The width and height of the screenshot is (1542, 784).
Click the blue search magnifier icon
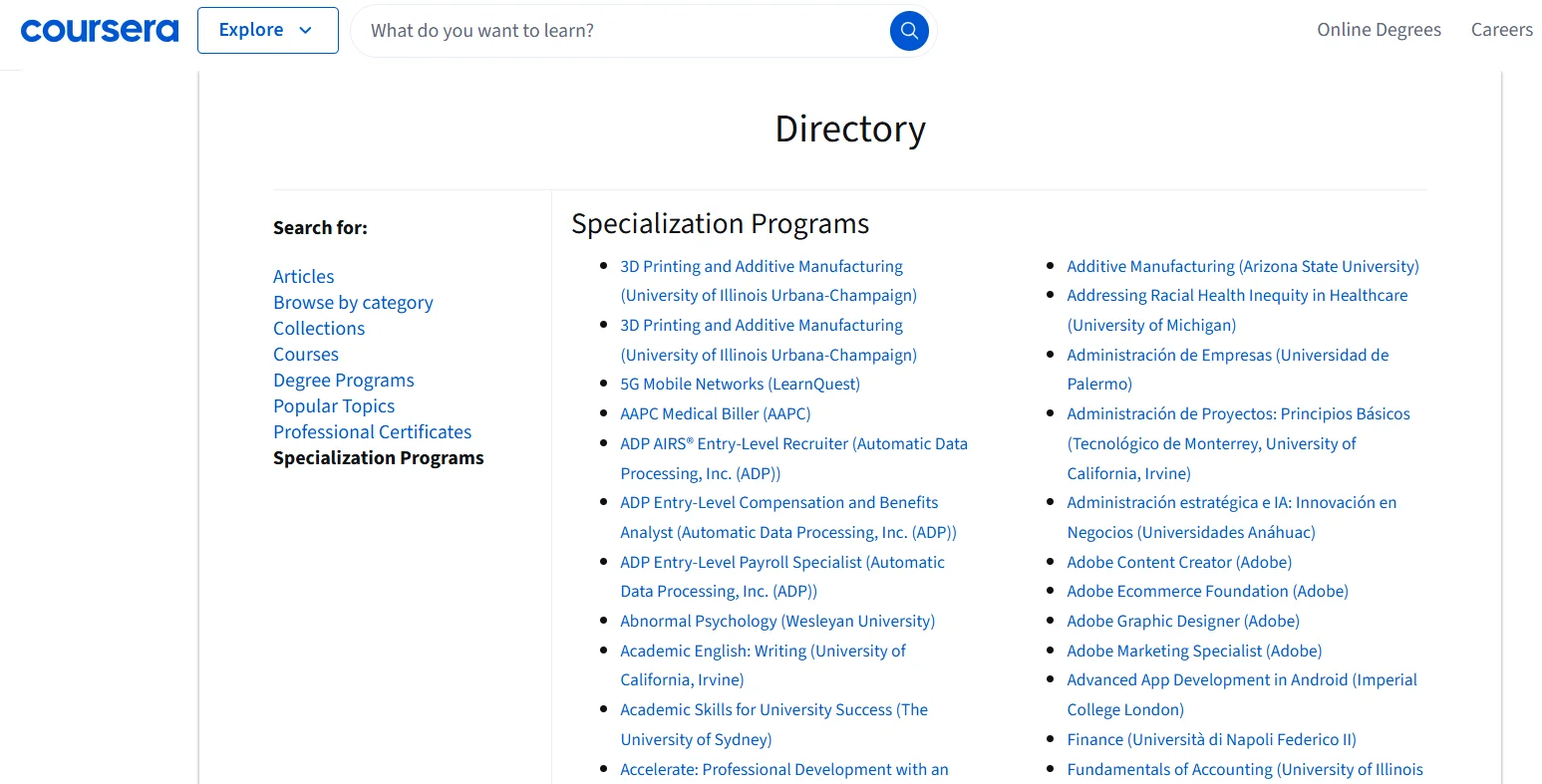point(908,30)
